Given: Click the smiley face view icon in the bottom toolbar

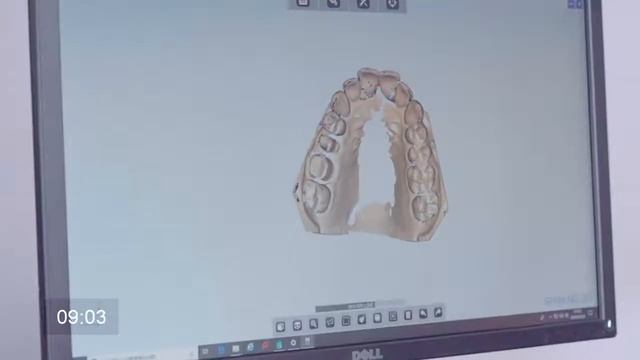Looking at the screenshot, I should [x=297, y=326].
